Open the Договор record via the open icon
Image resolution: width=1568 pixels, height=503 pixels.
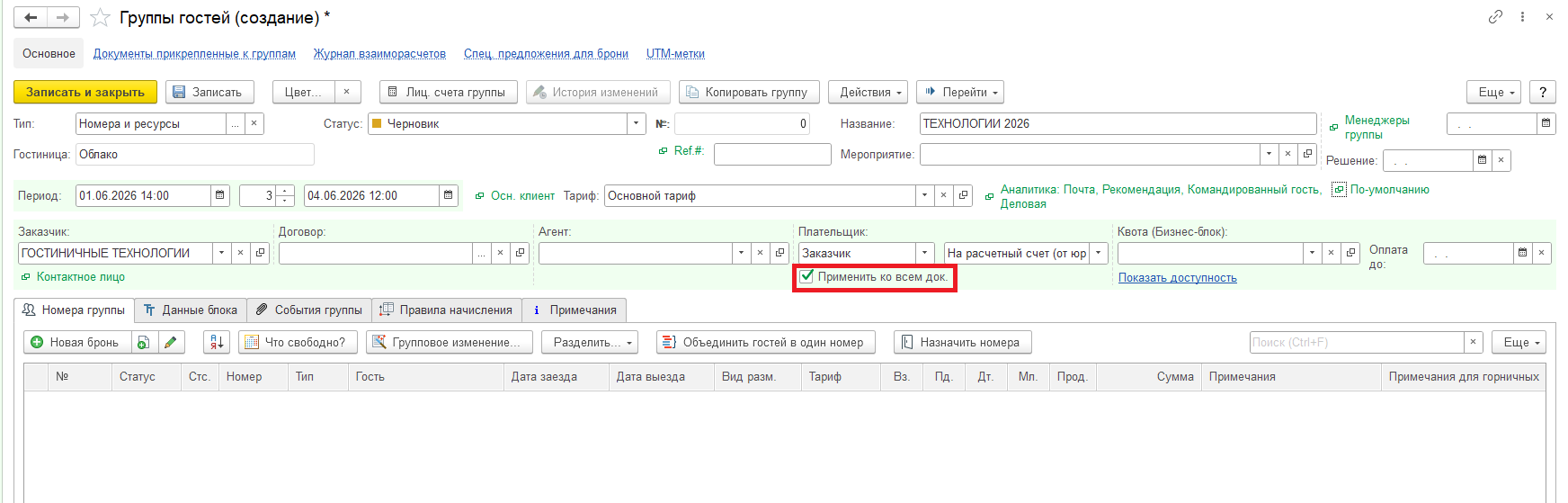coord(520,253)
